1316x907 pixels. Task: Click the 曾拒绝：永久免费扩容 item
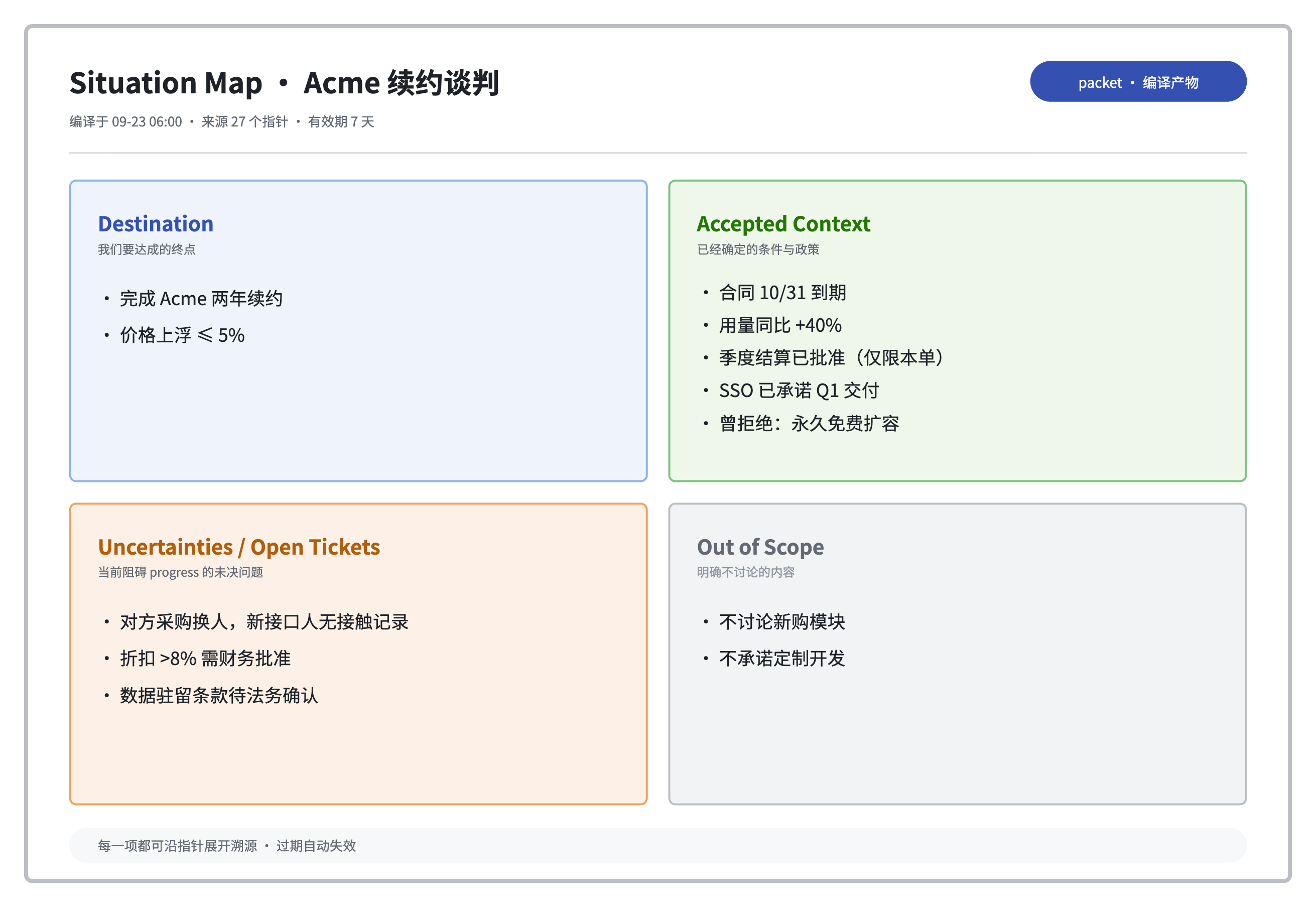tap(809, 423)
